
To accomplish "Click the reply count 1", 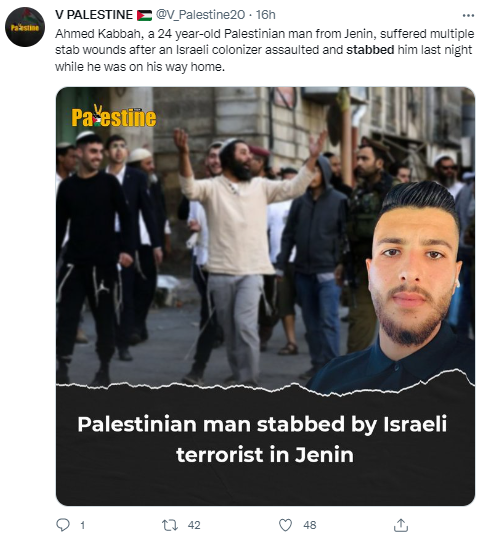I will click(x=82, y=525).
